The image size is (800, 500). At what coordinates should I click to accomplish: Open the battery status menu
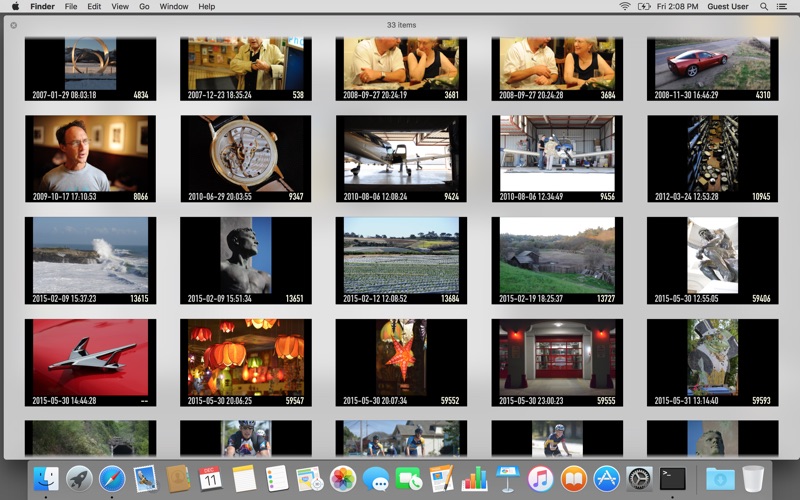click(644, 7)
